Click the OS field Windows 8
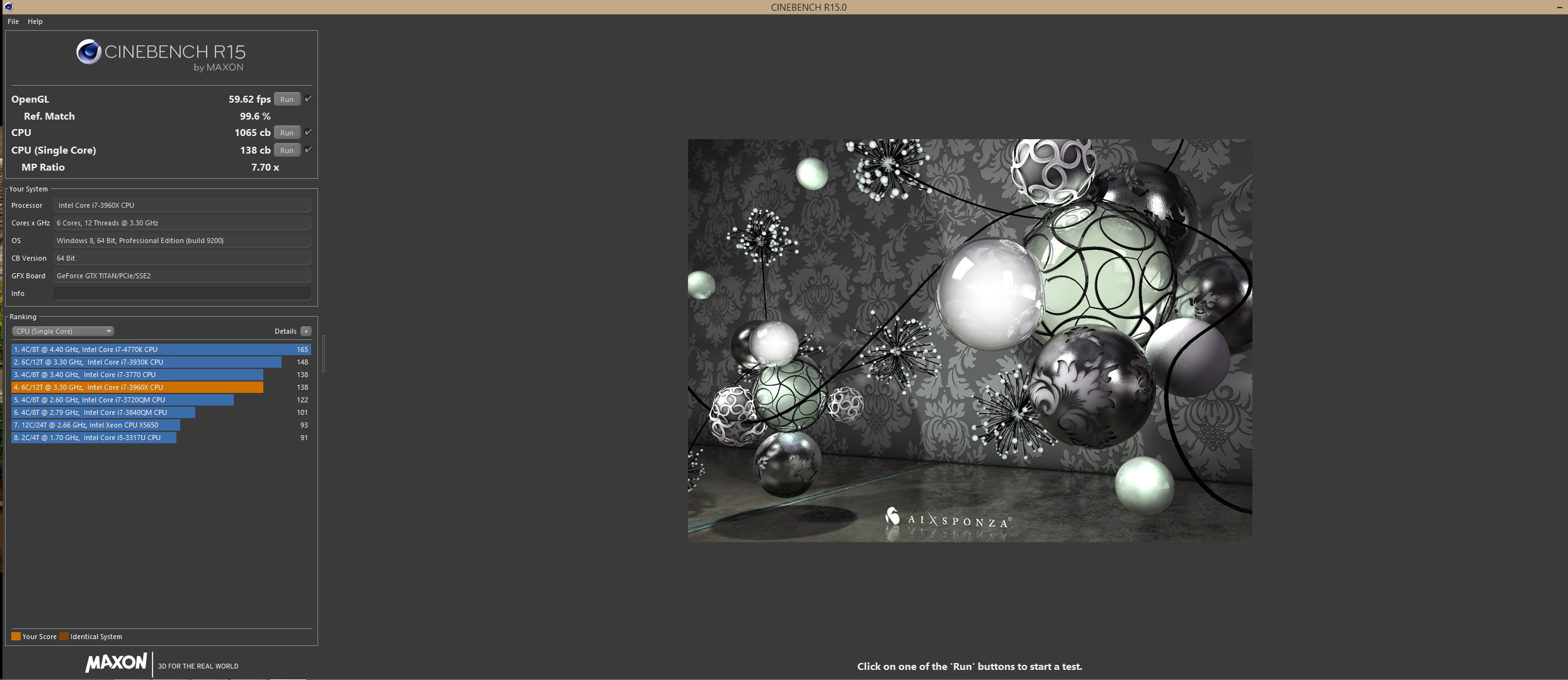This screenshot has width=1568, height=680. (182, 241)
